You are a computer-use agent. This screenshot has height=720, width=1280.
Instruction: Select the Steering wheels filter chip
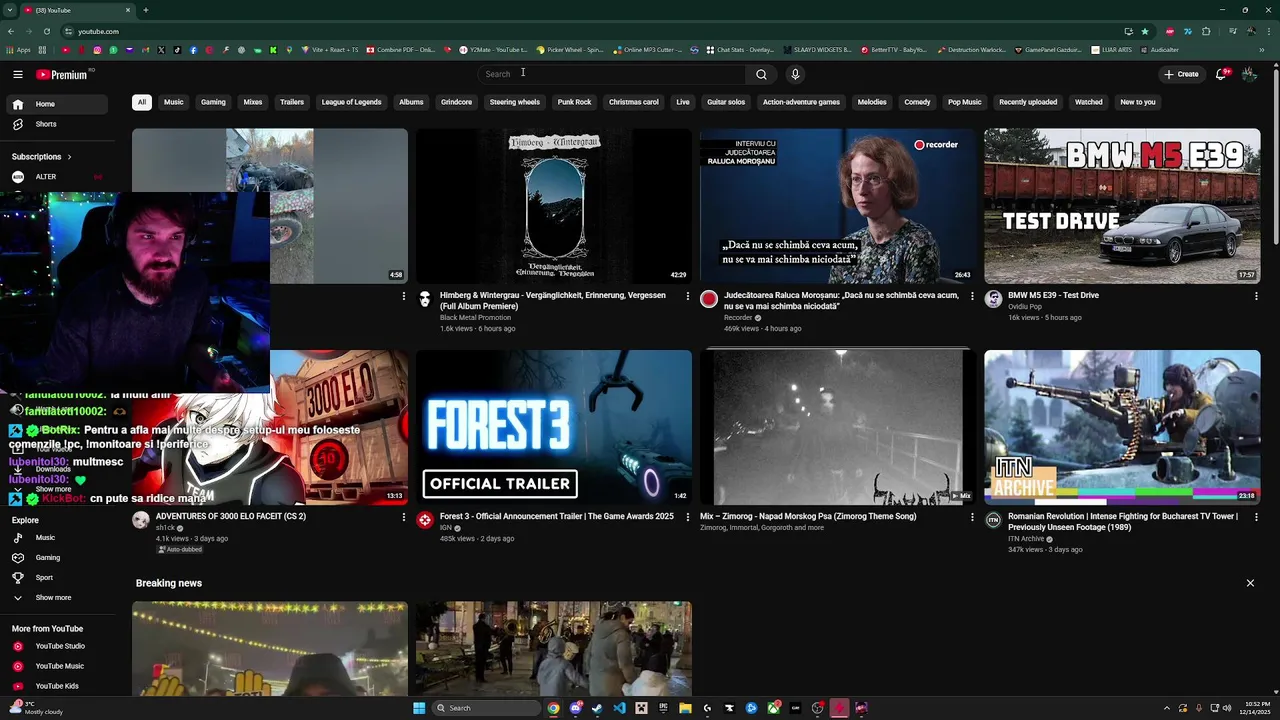click(x=515, y=102)
